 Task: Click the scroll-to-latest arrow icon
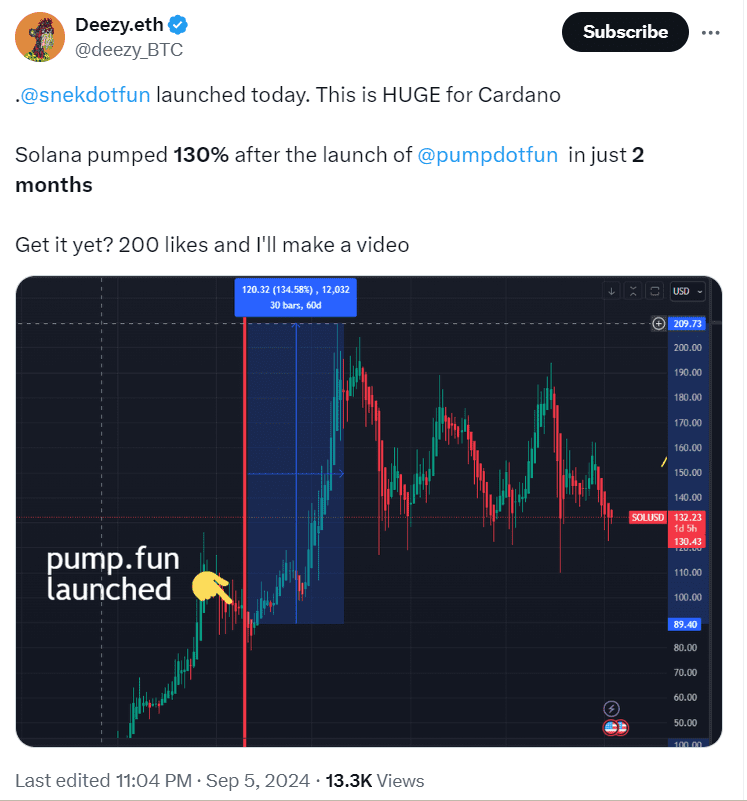point(612,291)
